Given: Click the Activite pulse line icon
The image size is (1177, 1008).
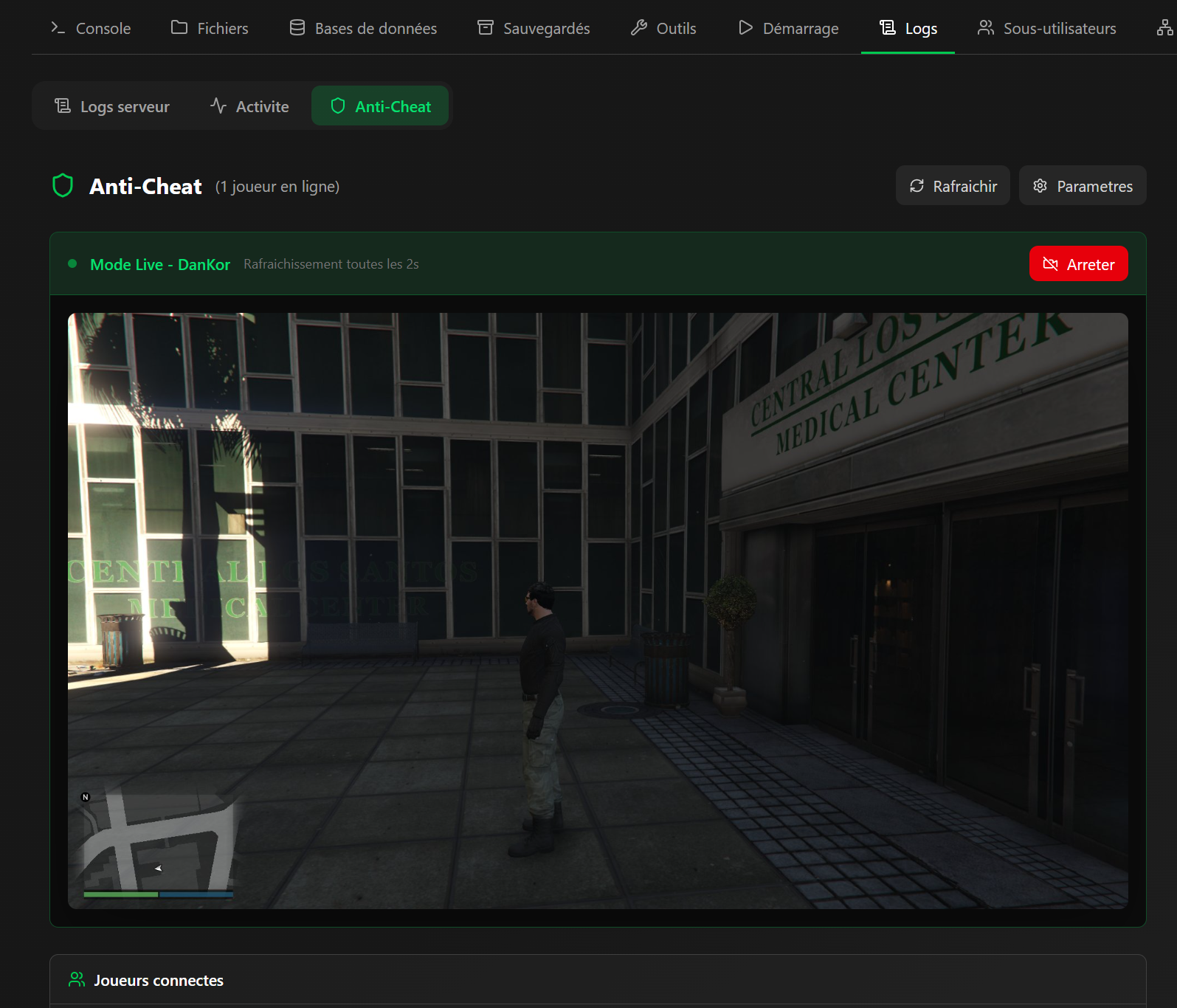Looking at the screenshot, I should coord(218,106).
